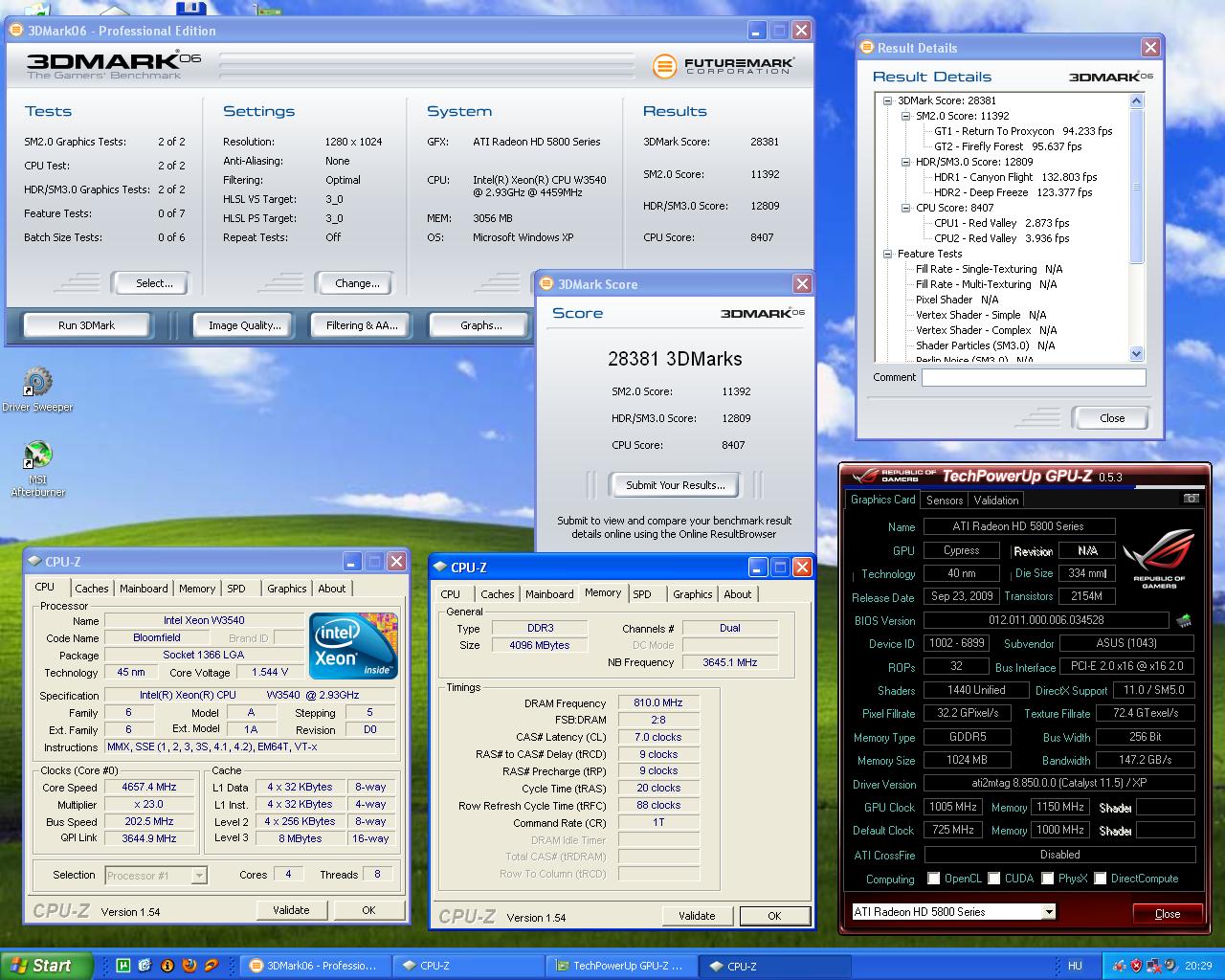Viewport: 1225px width, 980px height.
Task: Click the red shield tray icon
Action: (1136, 966)
